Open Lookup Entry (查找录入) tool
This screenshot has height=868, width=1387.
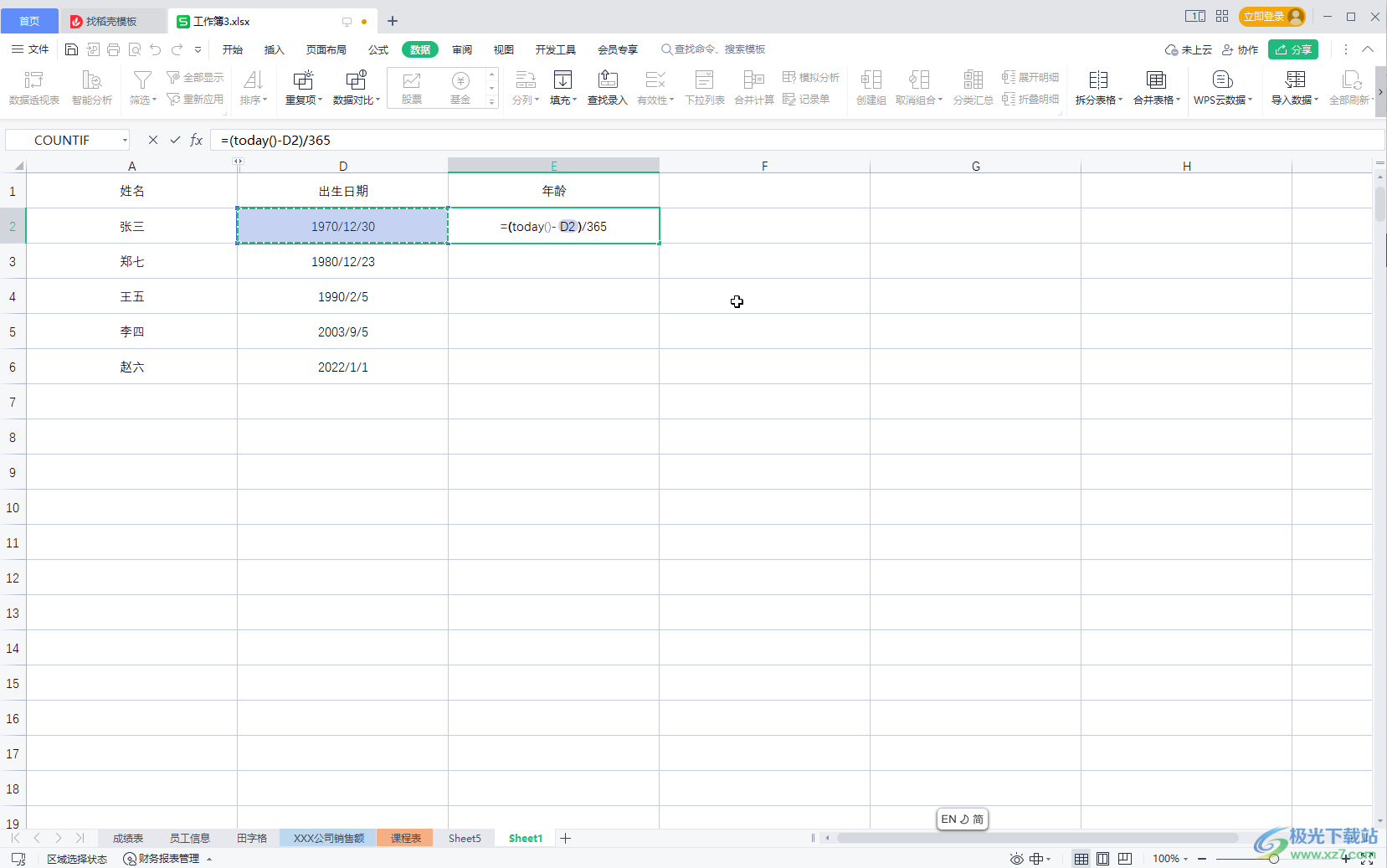tap(608, 87)
